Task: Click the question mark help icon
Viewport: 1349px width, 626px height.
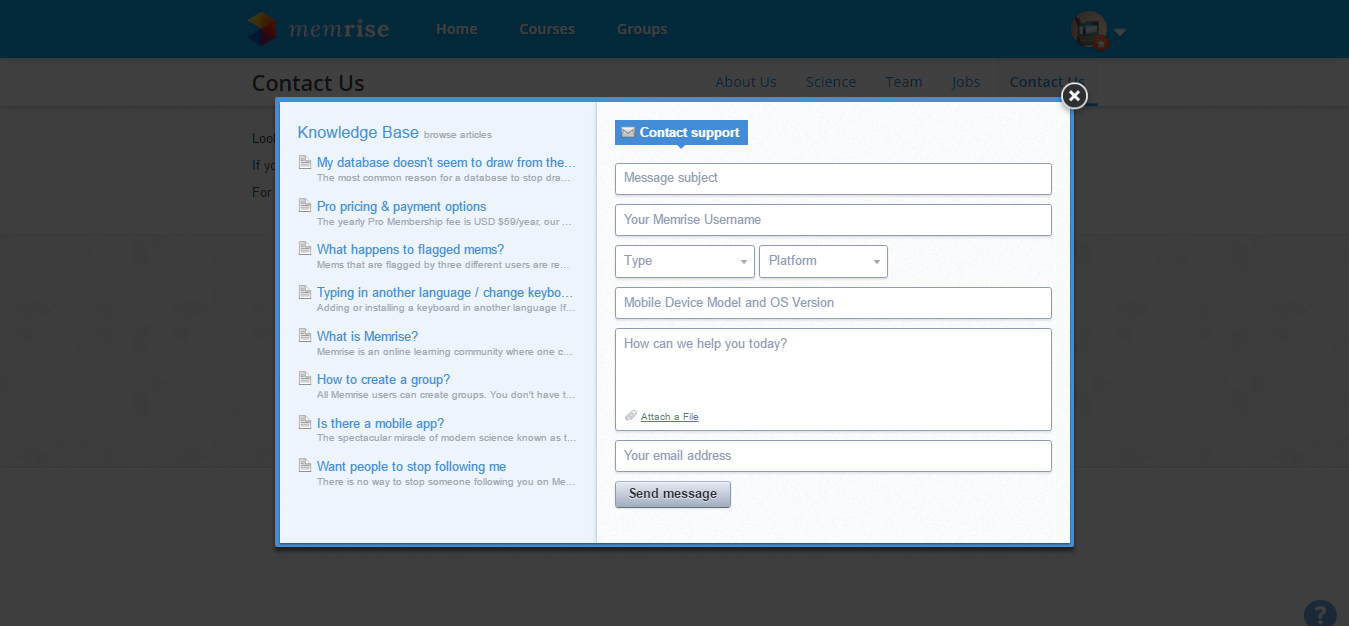Action: click(1320, 613)
